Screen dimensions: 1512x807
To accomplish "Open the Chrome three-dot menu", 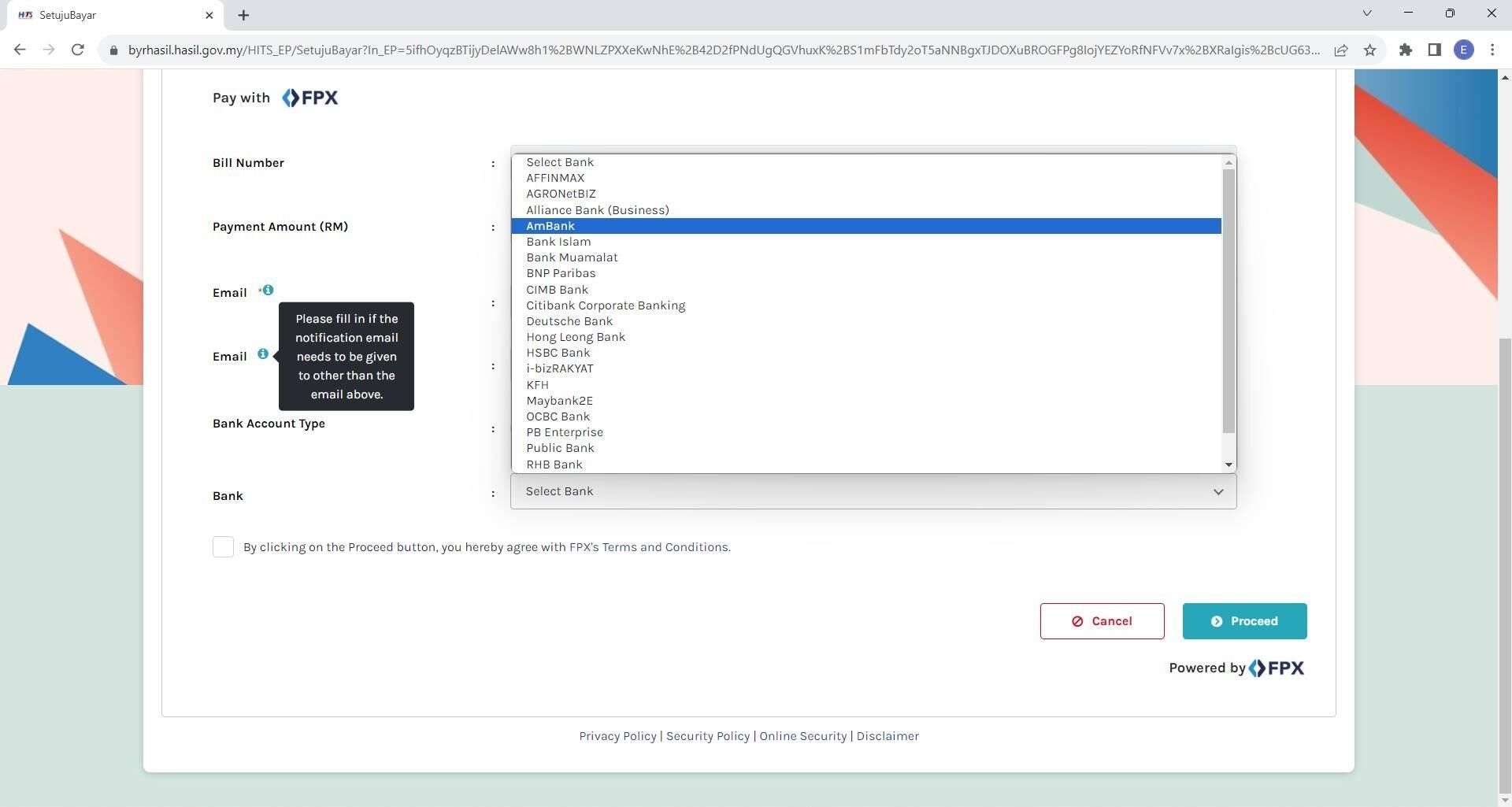I will click(x=1492, y=50).
